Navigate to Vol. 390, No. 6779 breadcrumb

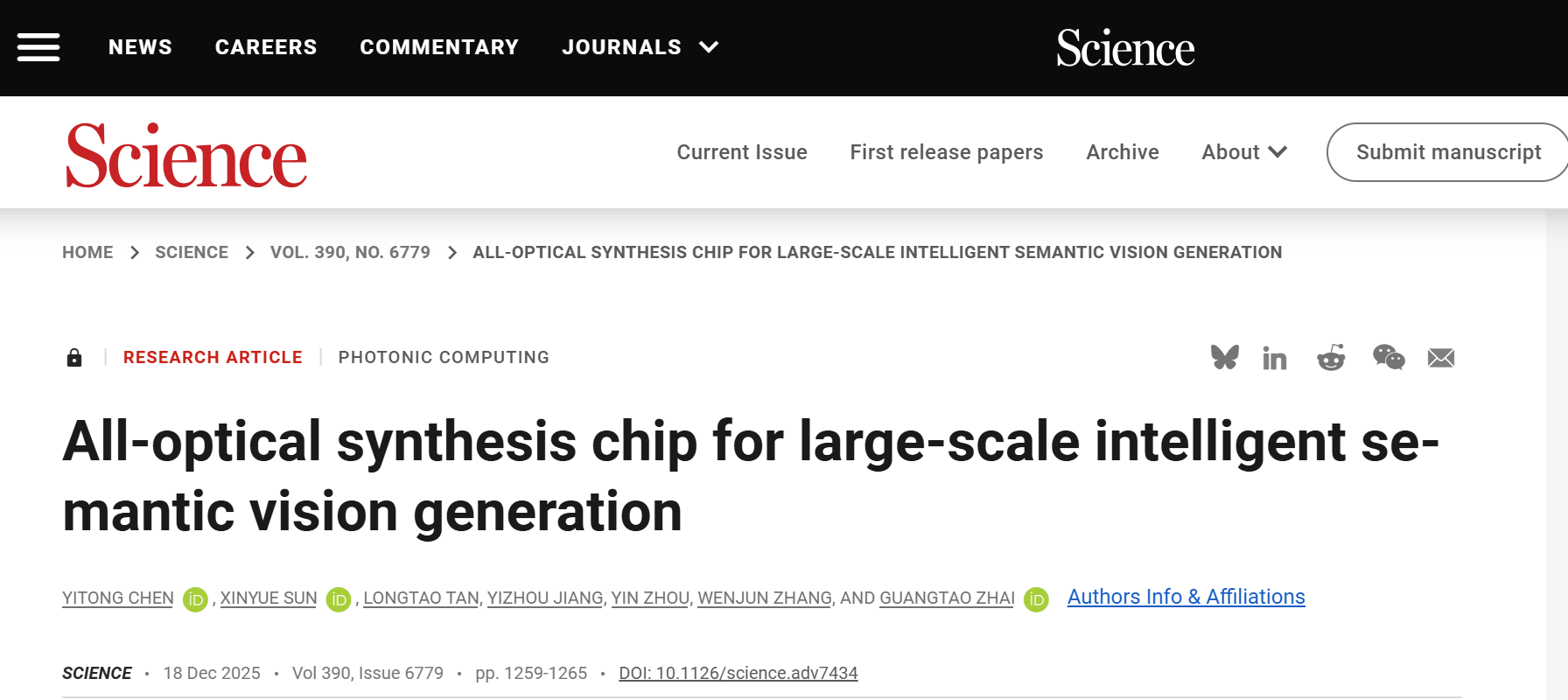pos(350,253)
